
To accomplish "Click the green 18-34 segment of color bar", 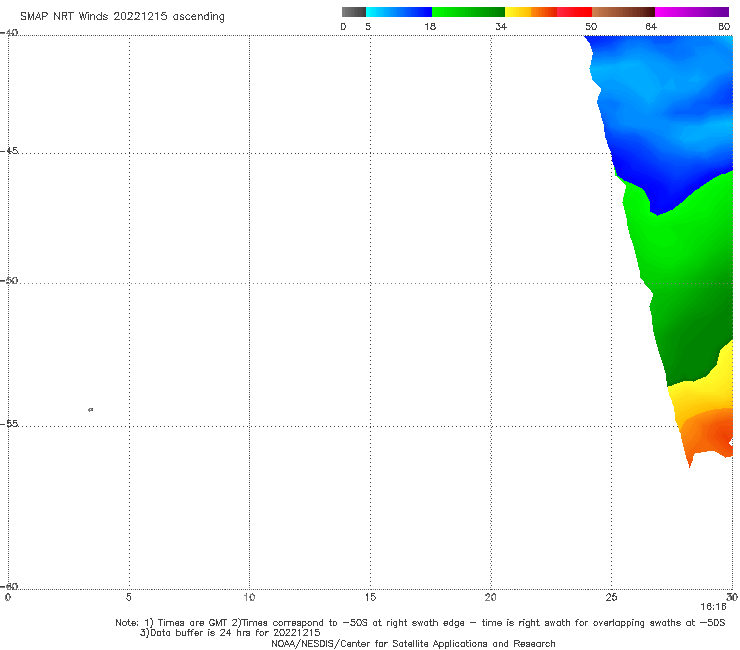I will 468,12.
